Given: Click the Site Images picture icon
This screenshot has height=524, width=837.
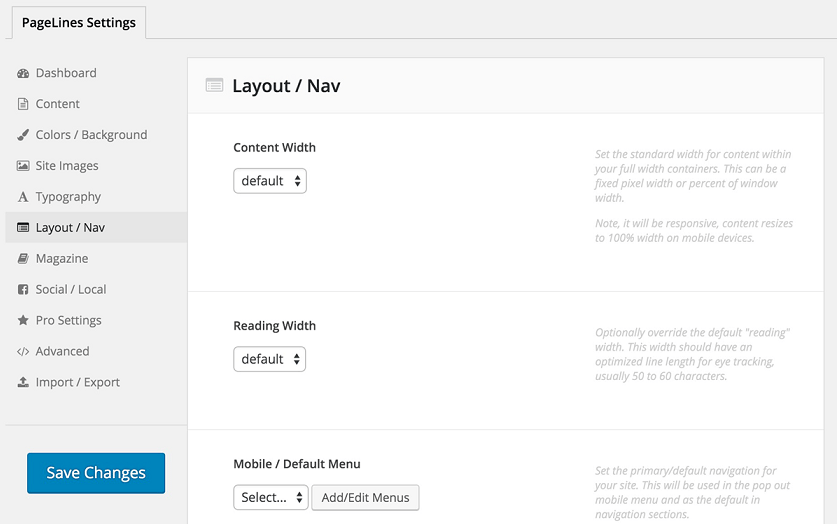Looking at the screenshot, I should (23, 166).
